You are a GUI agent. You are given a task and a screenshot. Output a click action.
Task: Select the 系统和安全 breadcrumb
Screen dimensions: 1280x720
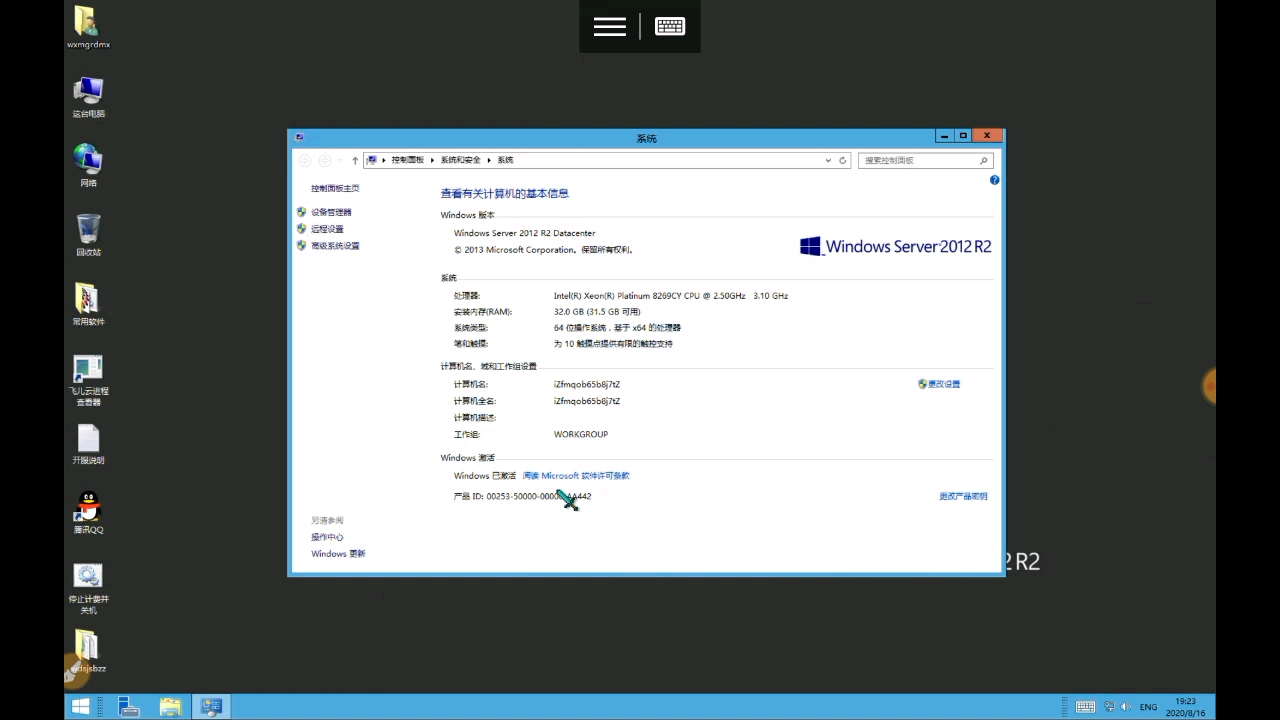[461, 160]
